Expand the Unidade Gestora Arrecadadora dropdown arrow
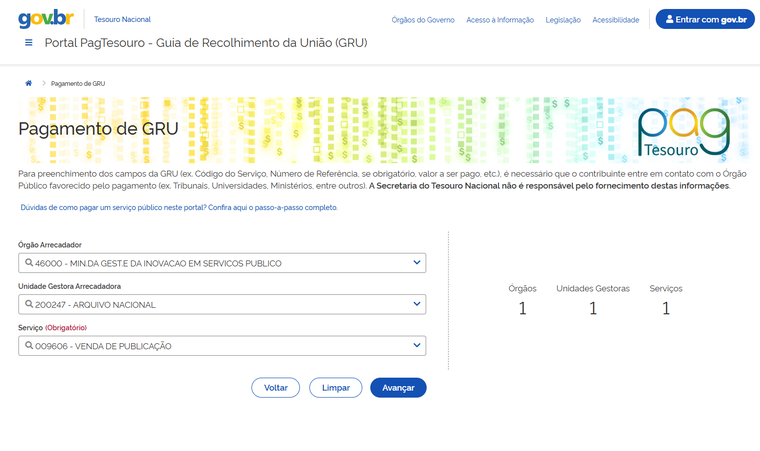Screen dimensions: 760x451 pos(417,304)
